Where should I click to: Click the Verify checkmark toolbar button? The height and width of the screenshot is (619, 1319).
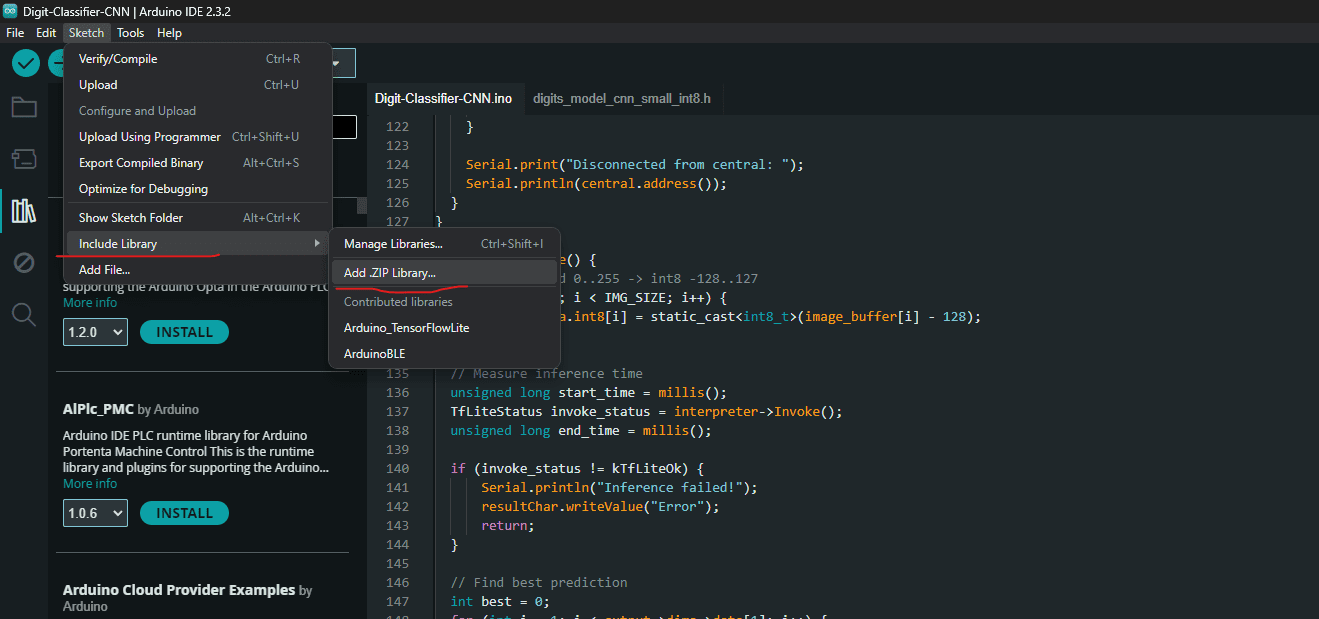[x=26, y=63]
